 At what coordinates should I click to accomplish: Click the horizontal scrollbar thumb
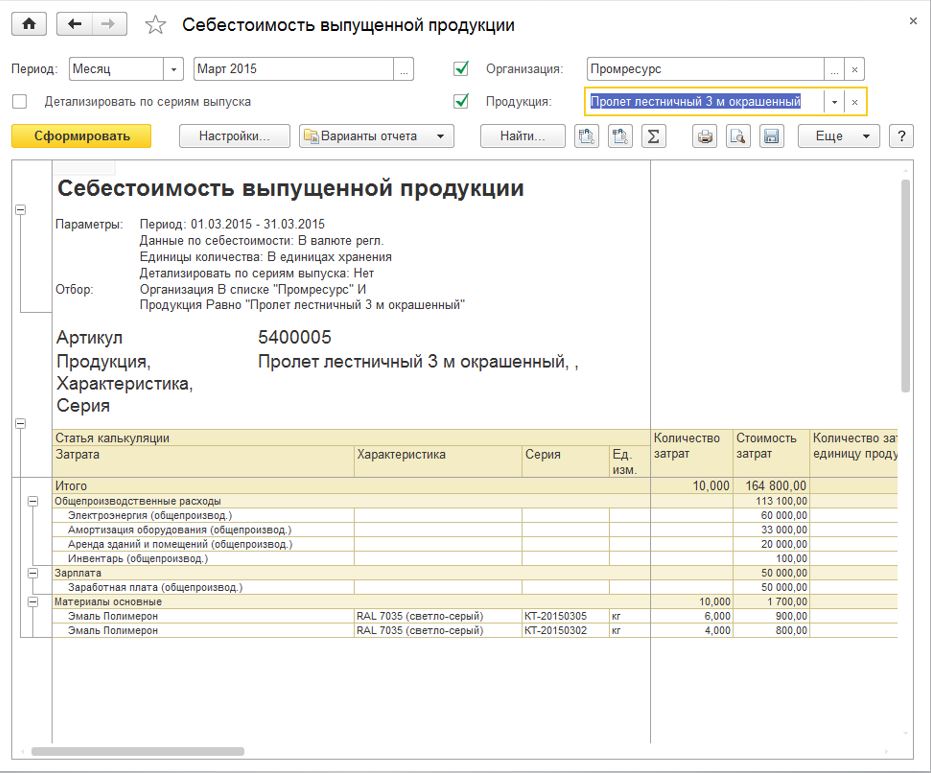click(138, 752)
